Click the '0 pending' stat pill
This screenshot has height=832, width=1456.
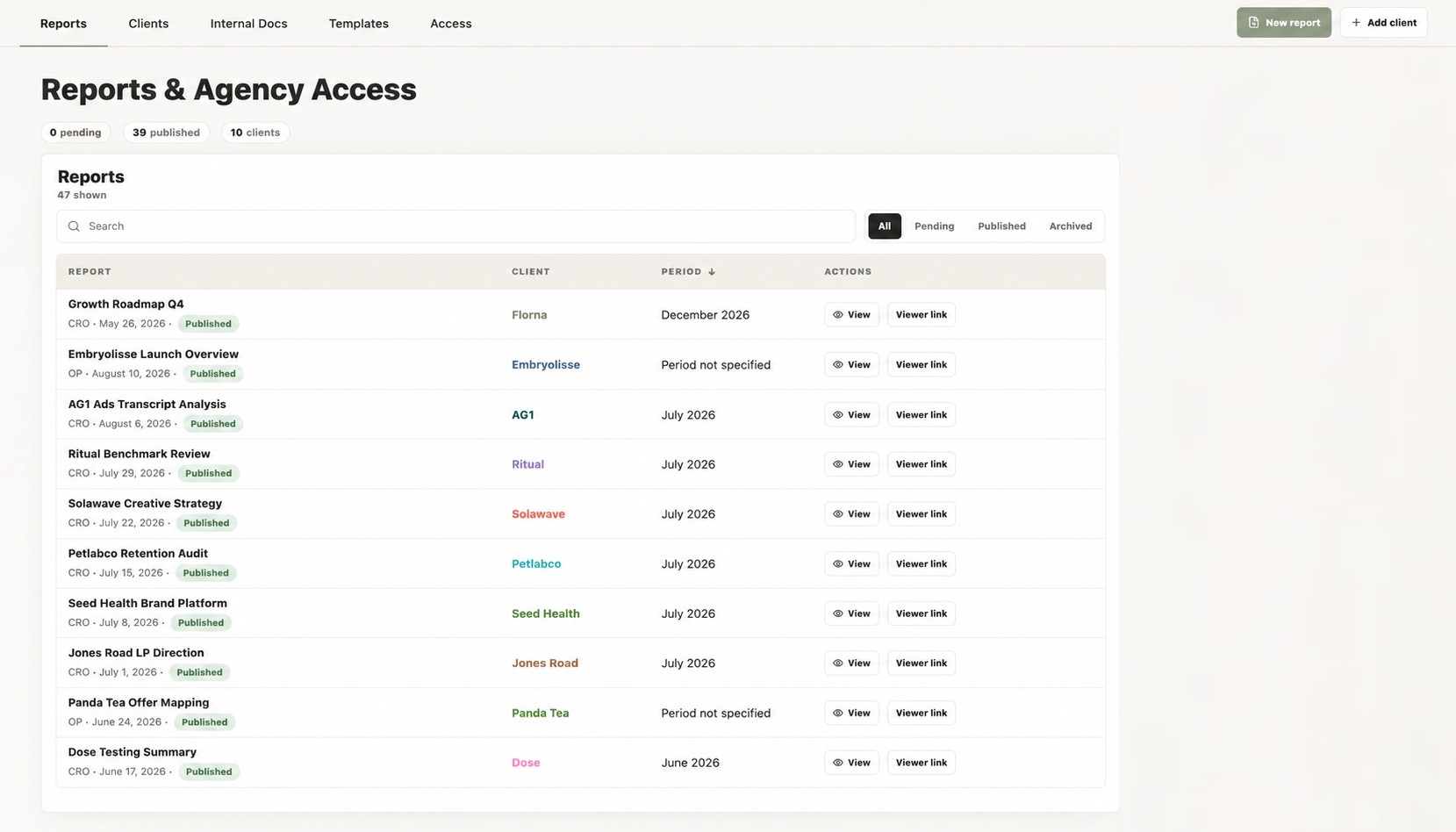click(x=75, y=133)
